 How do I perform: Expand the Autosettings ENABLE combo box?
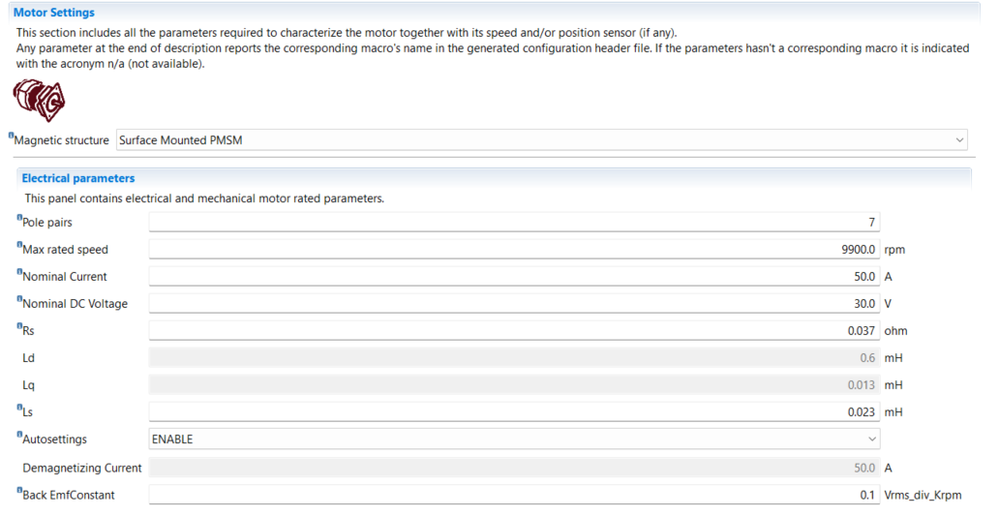(x=514, y=439)
